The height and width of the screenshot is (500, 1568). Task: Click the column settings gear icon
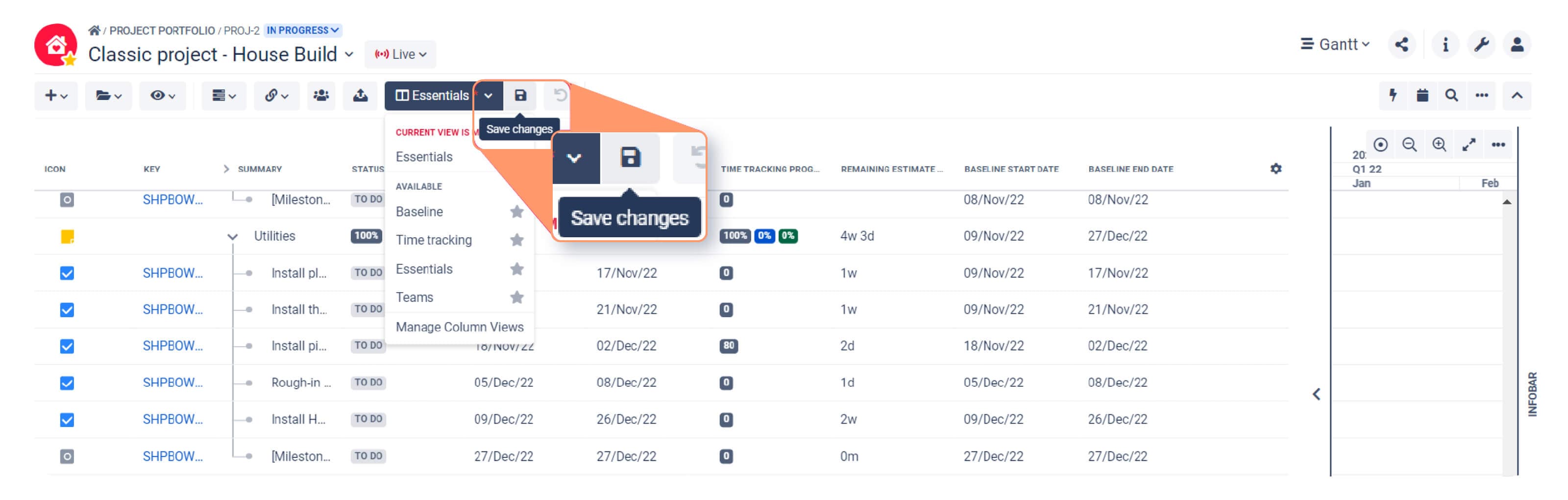tap(1276, 169)
